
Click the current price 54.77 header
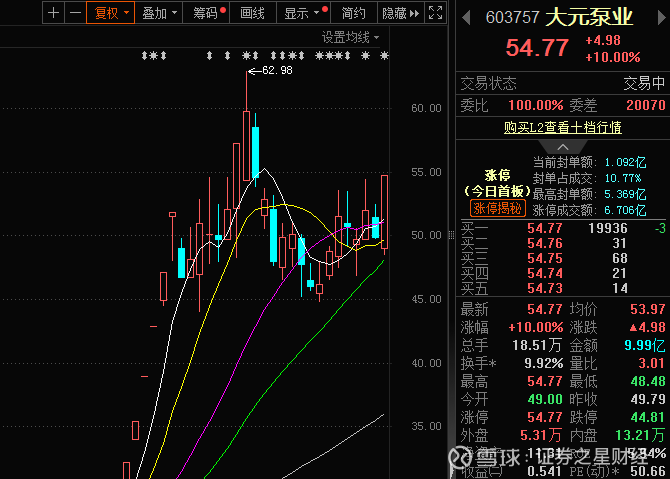point(537,48)
